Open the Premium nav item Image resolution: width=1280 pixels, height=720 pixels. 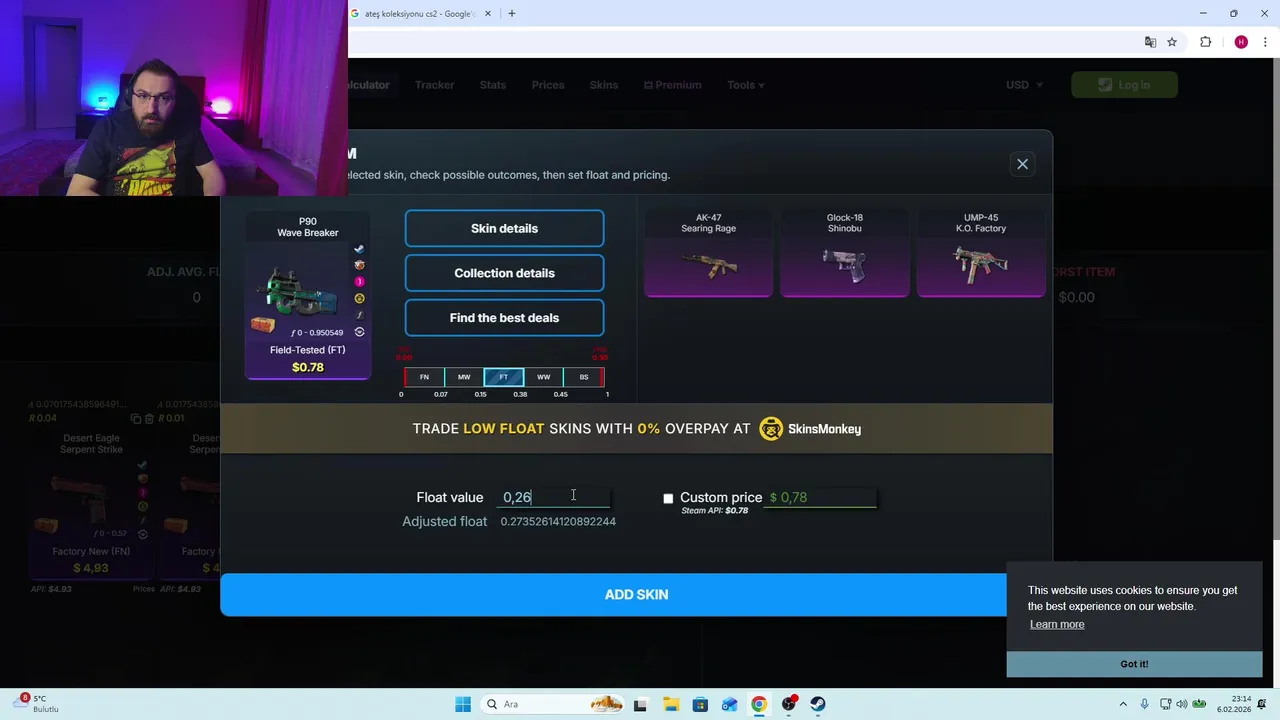672,85
